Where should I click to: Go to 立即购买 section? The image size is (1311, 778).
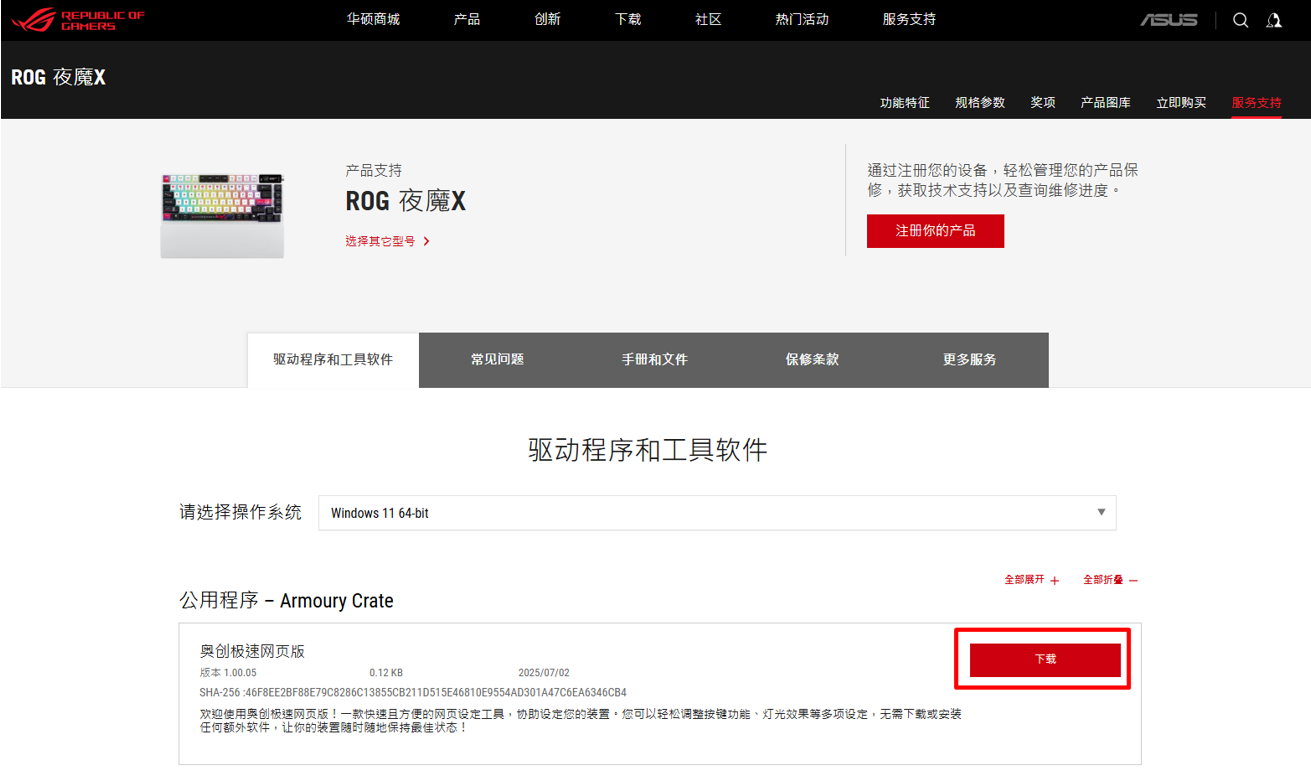pyautogui.click(x=1181, y=103)
